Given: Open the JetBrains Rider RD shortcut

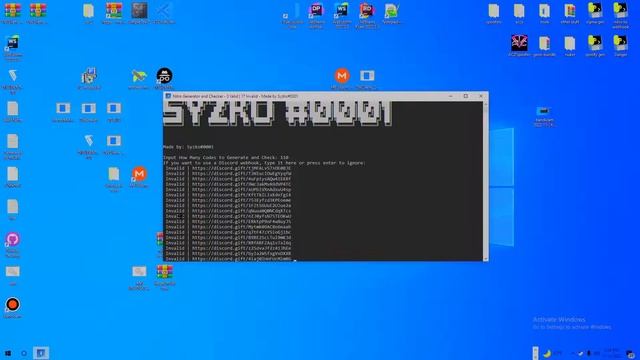Looking at the screenshot, I should pos(367,10).
